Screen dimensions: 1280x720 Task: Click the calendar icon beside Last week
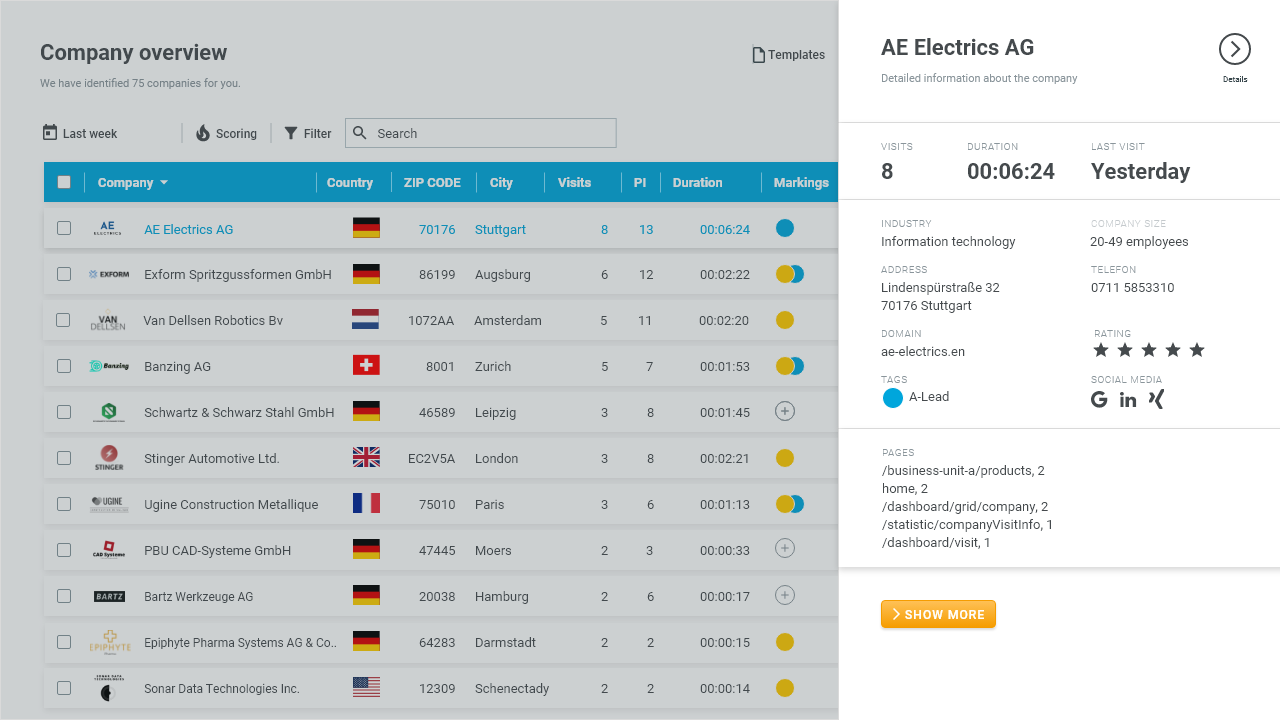click(50, 132)
